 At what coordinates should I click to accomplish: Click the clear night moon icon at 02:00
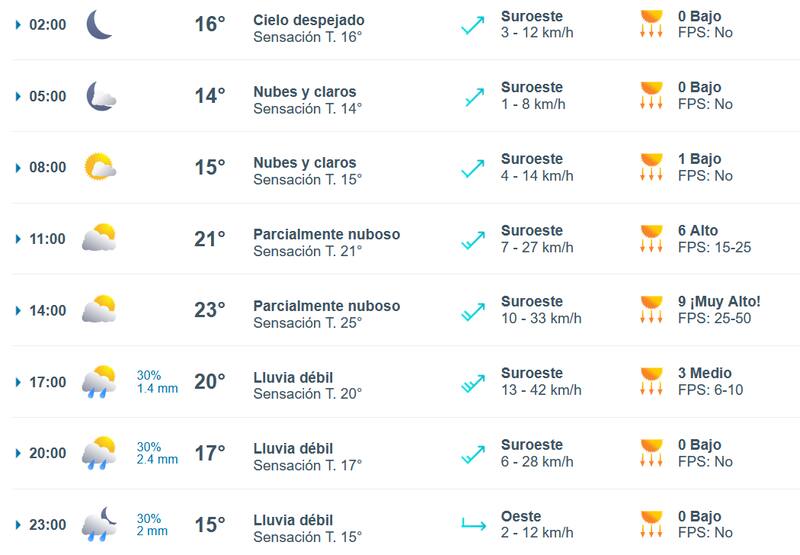tap(99, 24)
